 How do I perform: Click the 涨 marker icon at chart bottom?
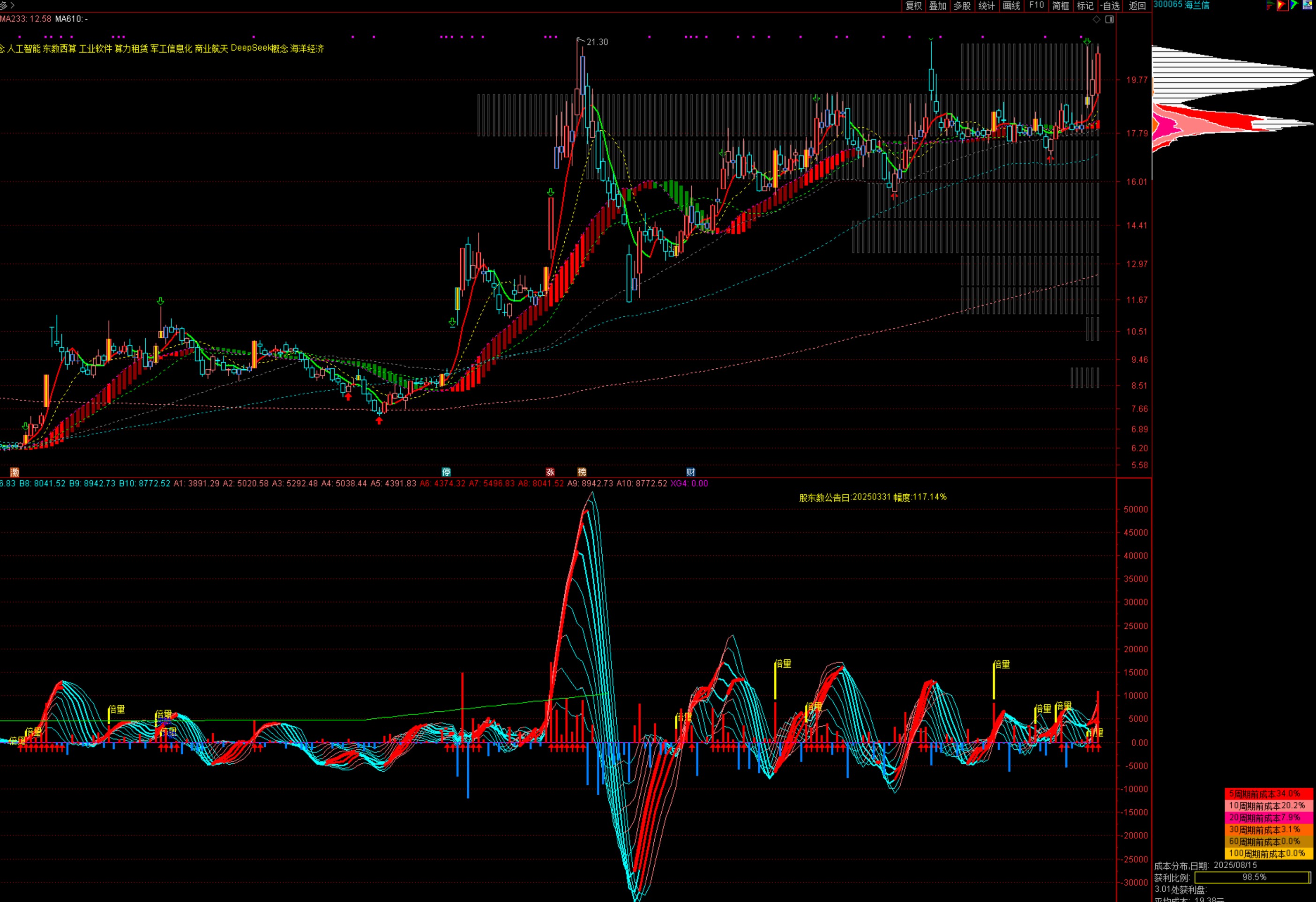550,472
